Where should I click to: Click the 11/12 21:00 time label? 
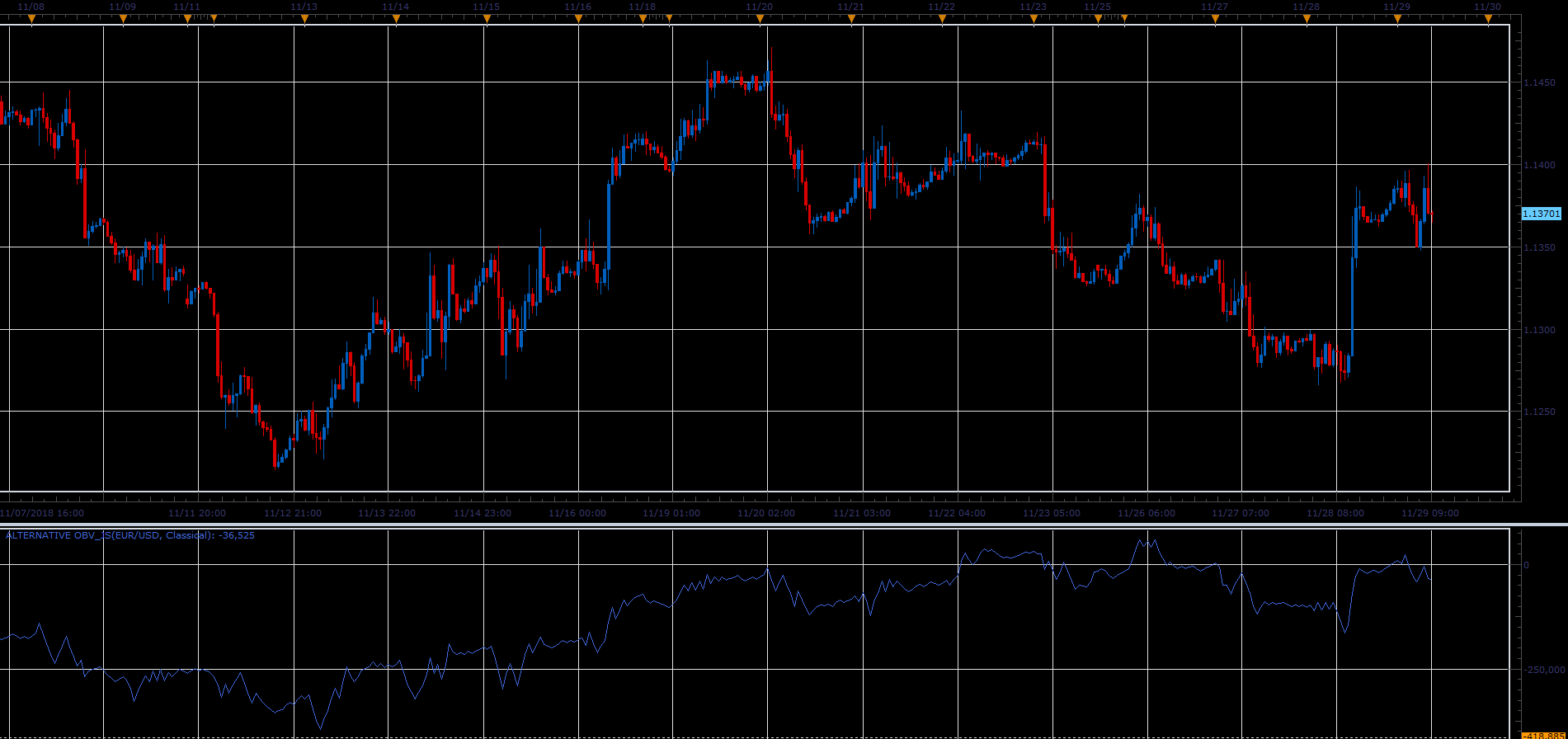click(293, 513)
